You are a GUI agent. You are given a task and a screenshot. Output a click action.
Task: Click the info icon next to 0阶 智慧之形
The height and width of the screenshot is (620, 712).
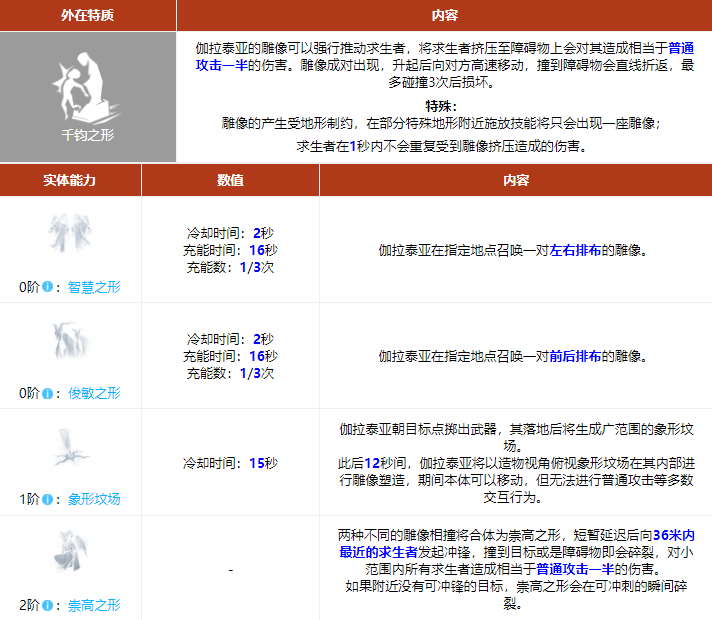point(47,287)
